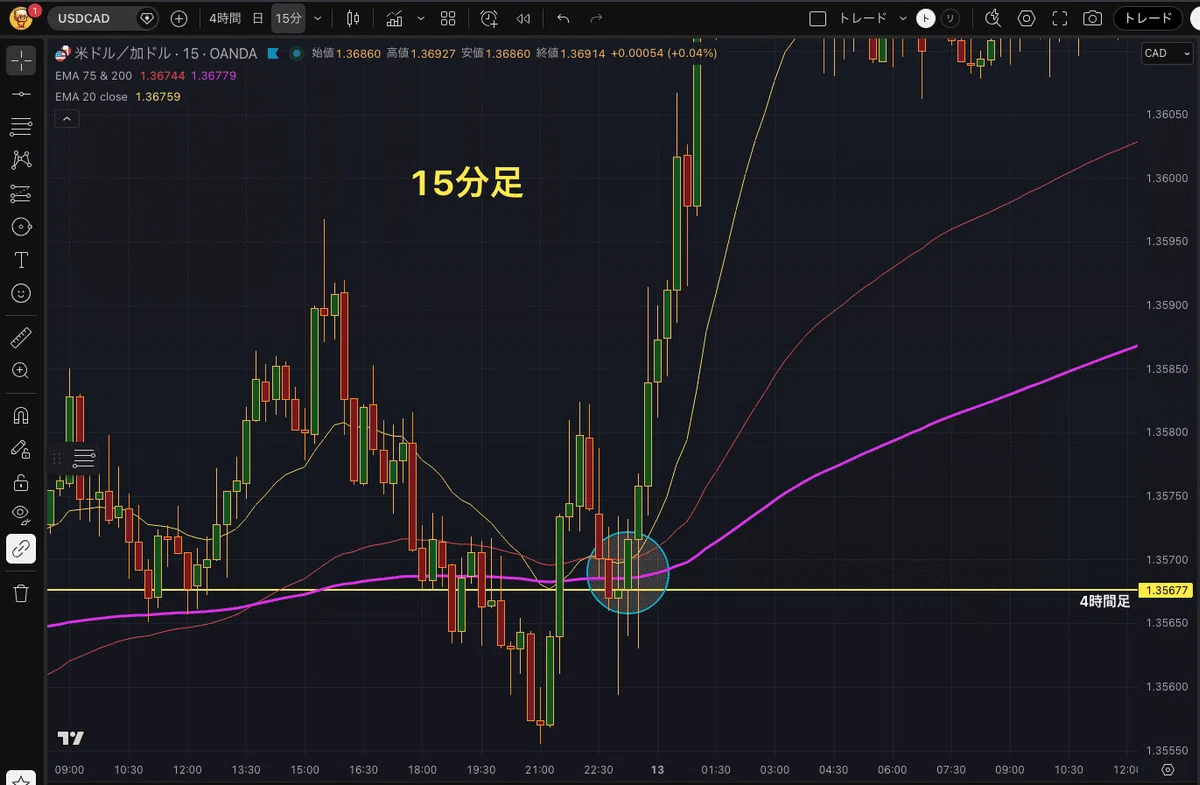Expand the layout dropdown chevron

903,18
